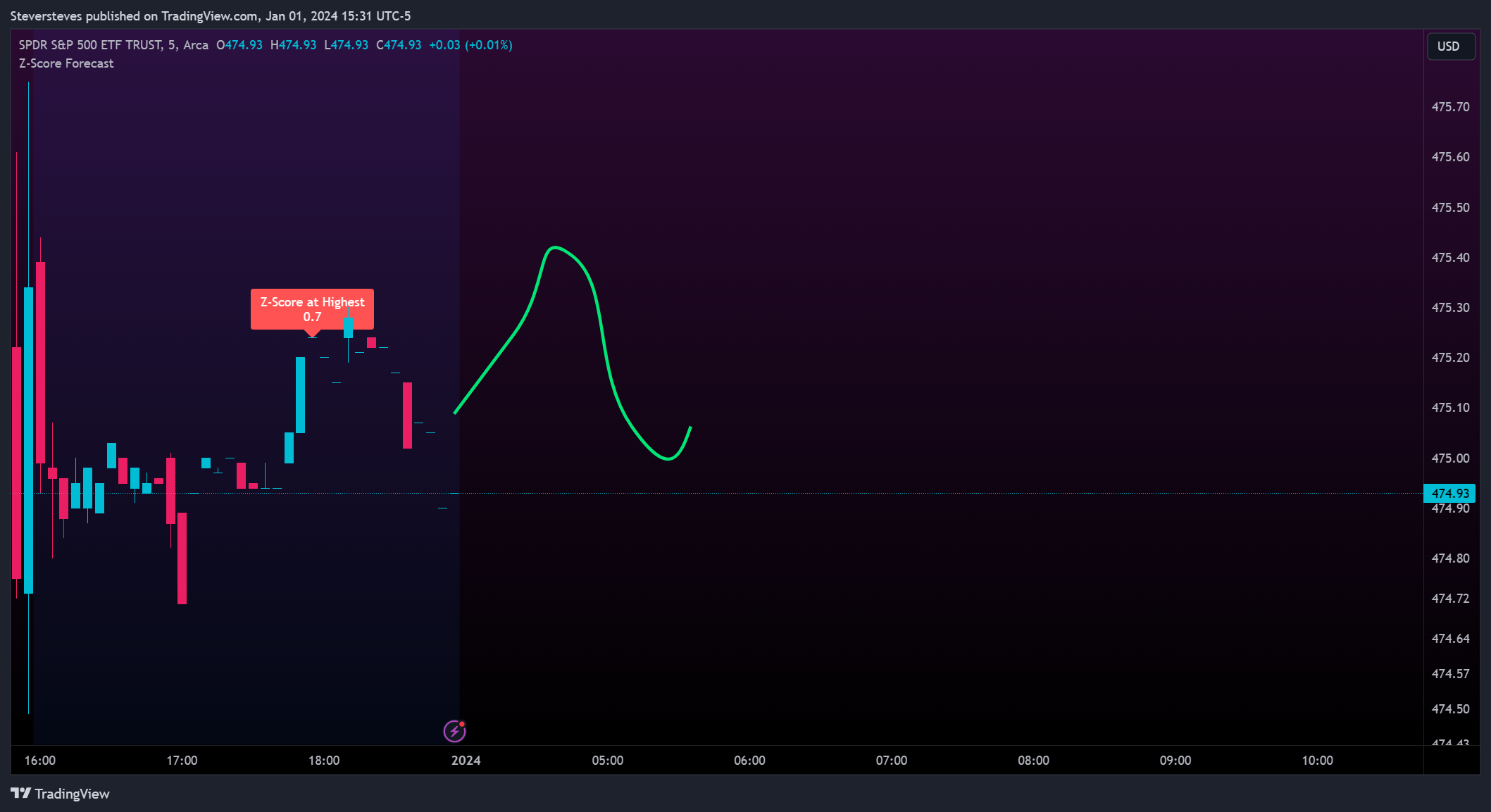Click the Z-Score Forecast indicator label
1491x812 pixels.
tap(66, 63)
